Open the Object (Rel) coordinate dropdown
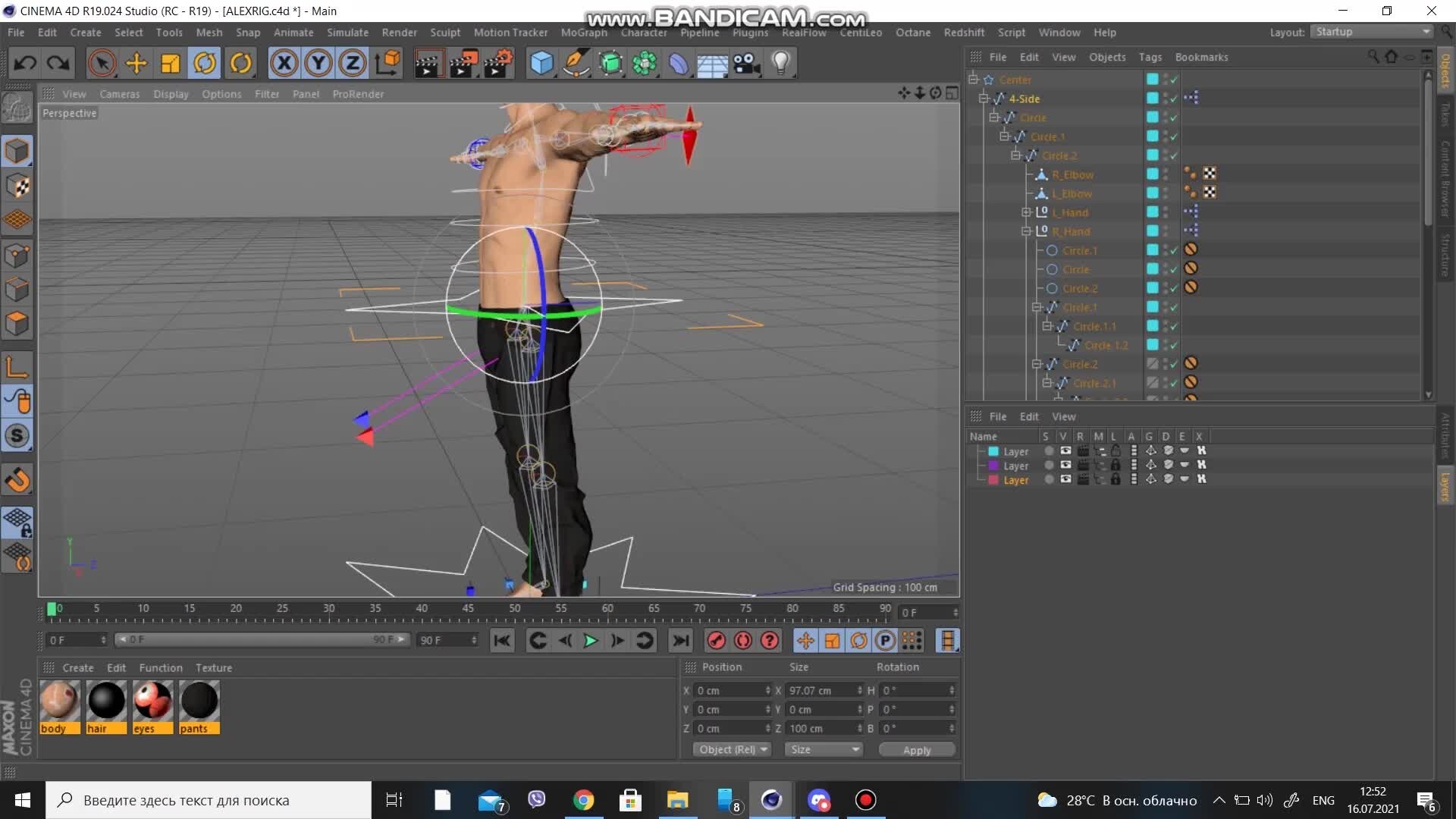Screen dimensions: 1456x819 tap(733, 749)
